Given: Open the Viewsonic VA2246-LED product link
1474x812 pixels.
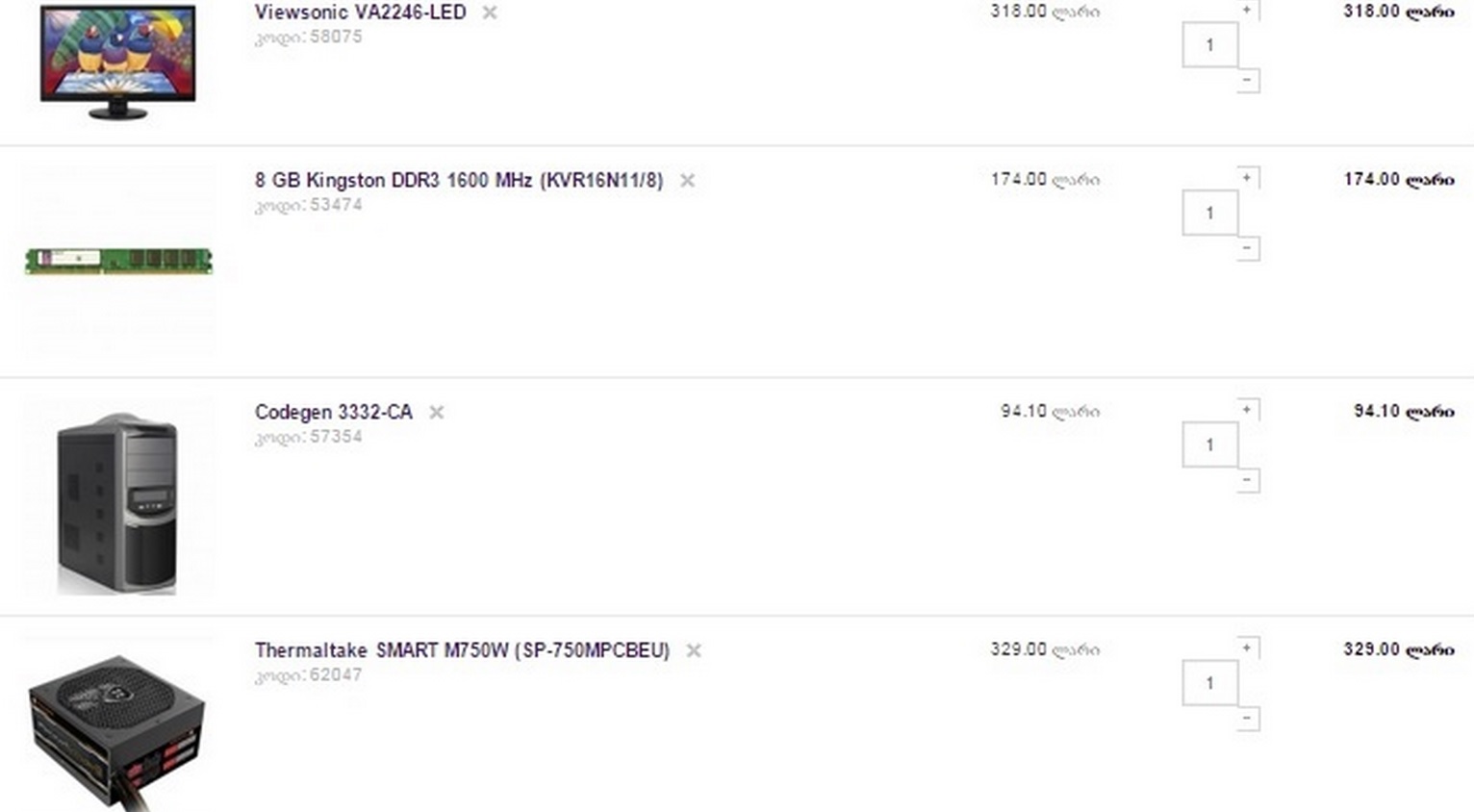Looking at the screenshot, I should (x=361, y=13).
